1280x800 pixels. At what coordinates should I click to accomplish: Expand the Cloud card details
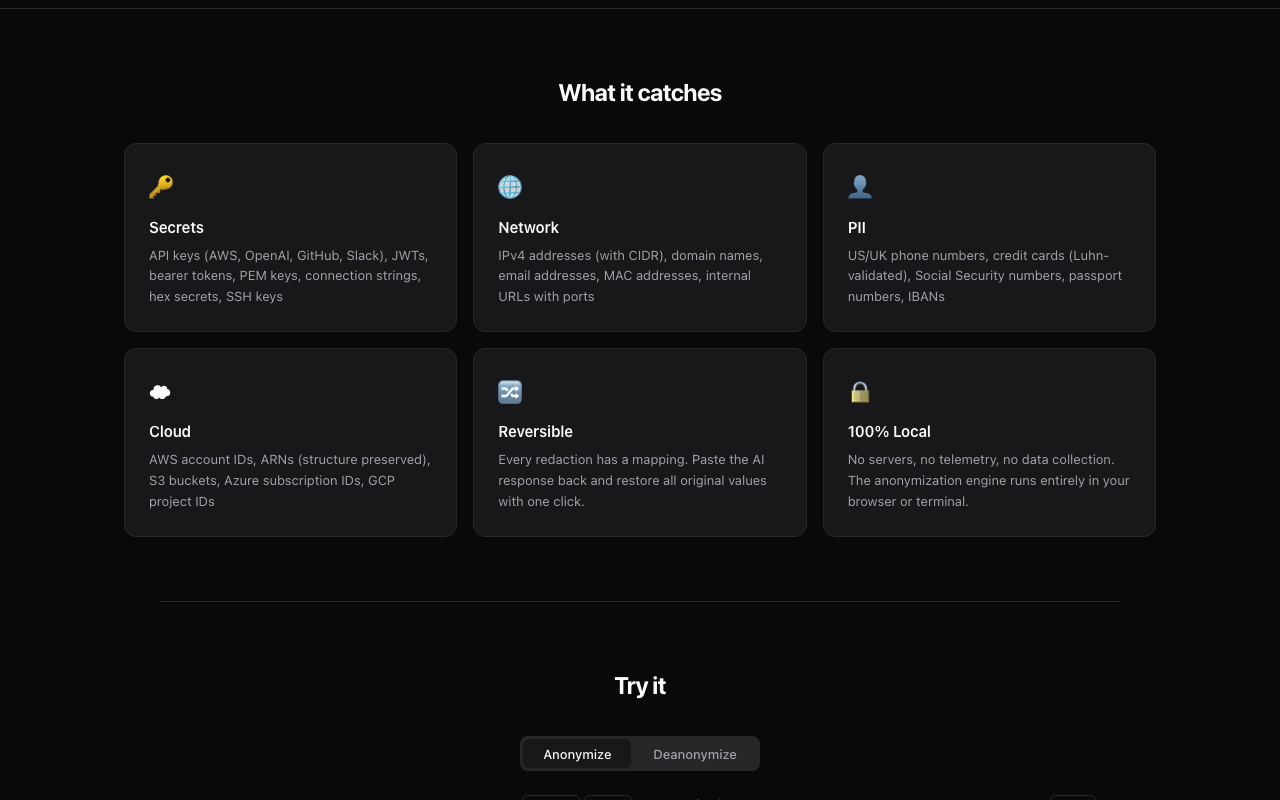tap(290, 442)
